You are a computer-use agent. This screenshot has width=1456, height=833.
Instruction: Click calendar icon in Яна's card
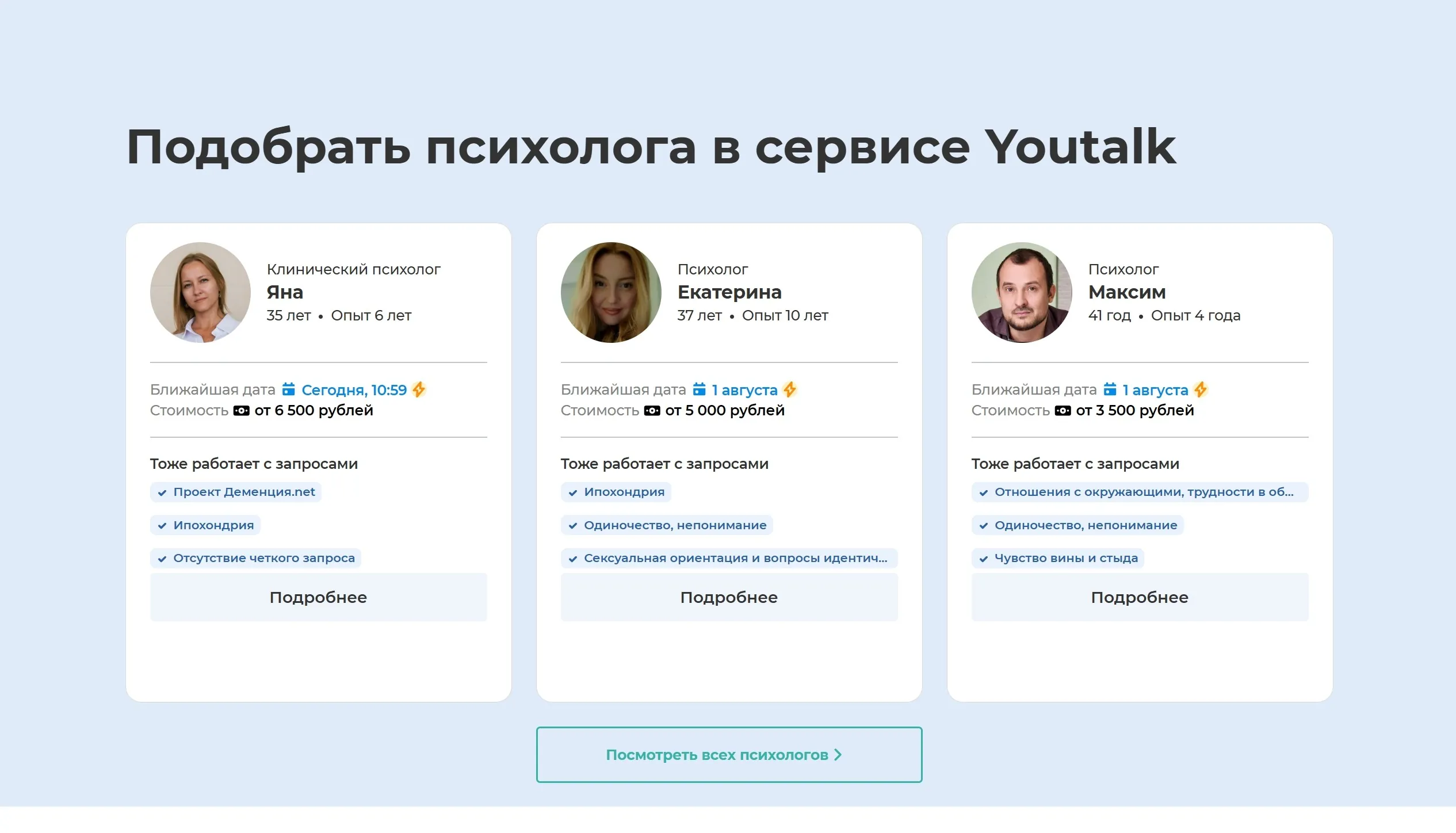click(x=288, y=389)
